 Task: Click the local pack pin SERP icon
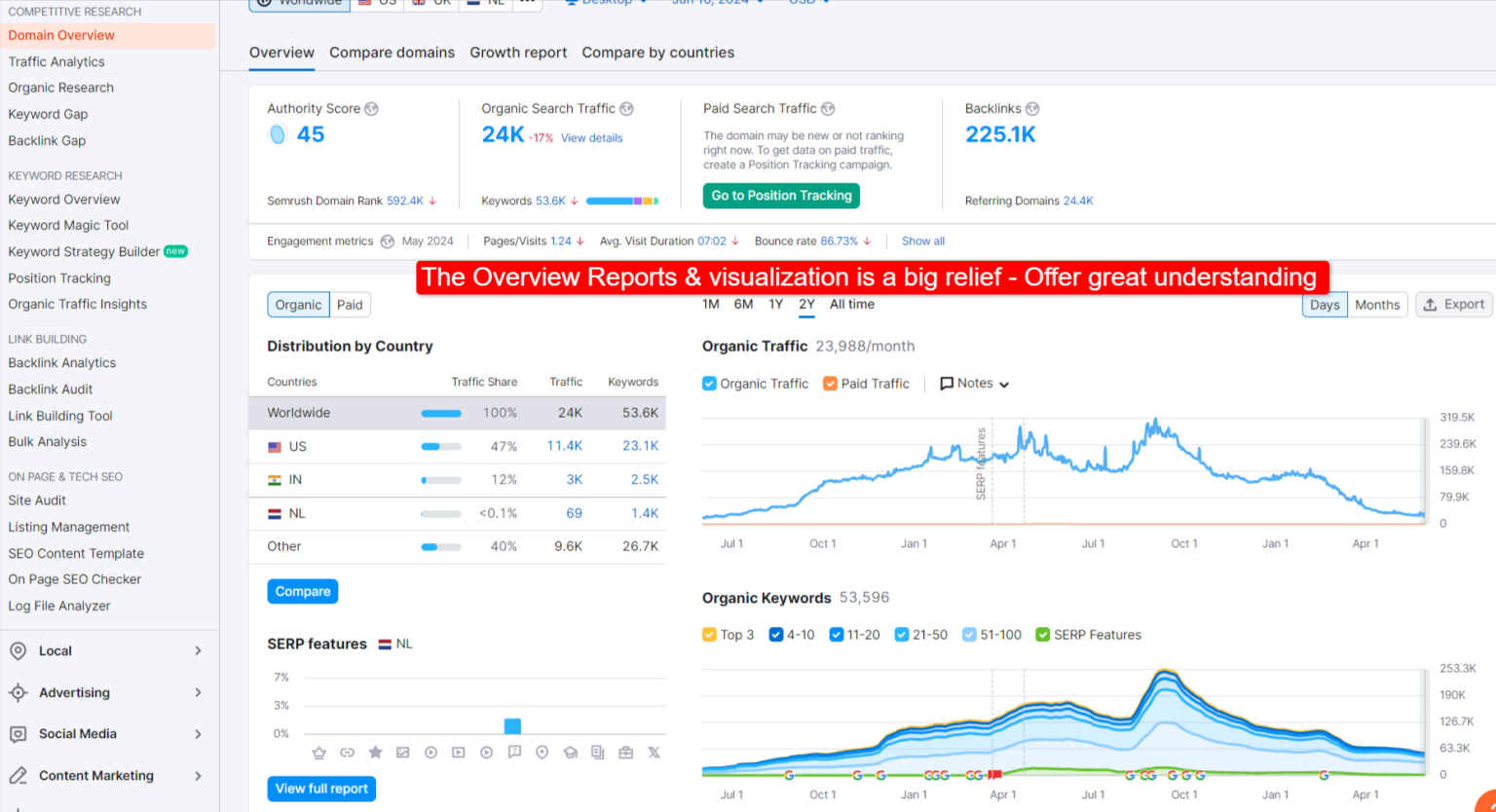[x=542, y=752]
